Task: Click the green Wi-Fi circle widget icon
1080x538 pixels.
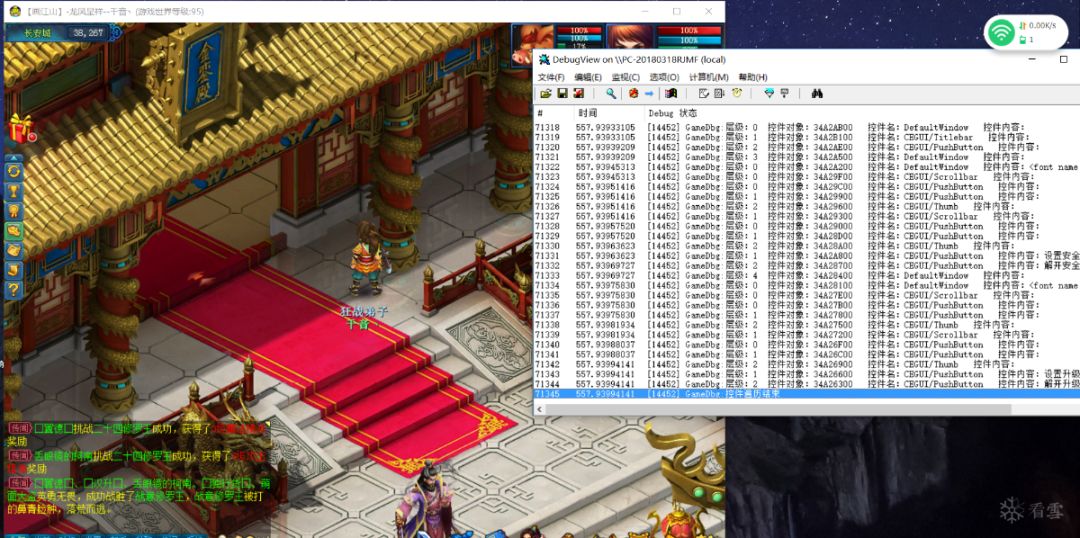Action: pyautogui.click(x=1001, y=32)
